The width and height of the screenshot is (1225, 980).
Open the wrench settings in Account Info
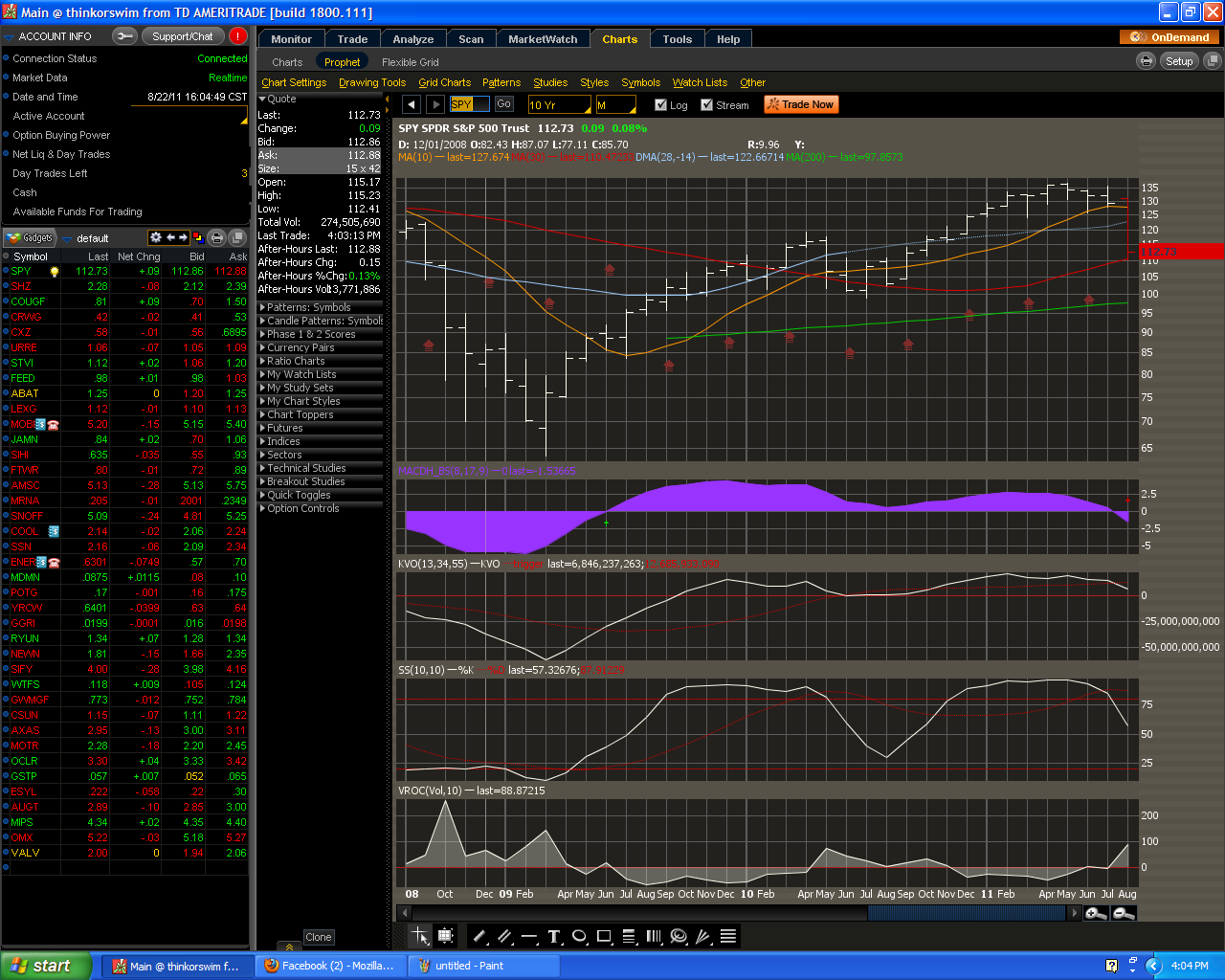(x=124, y=36)
